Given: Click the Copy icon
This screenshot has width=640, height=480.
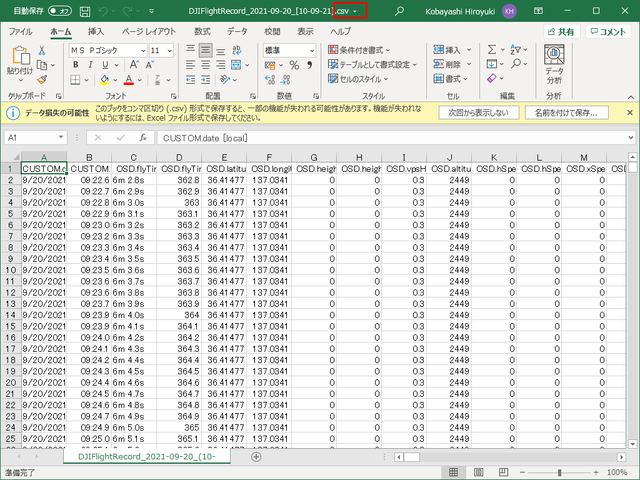Looking at the screenshot, I should pyautogui.click(x=42, y=65).
